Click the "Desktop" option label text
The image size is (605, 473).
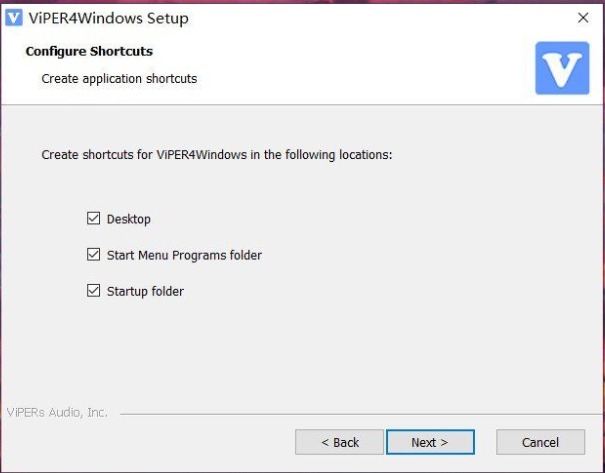(128, 219)
